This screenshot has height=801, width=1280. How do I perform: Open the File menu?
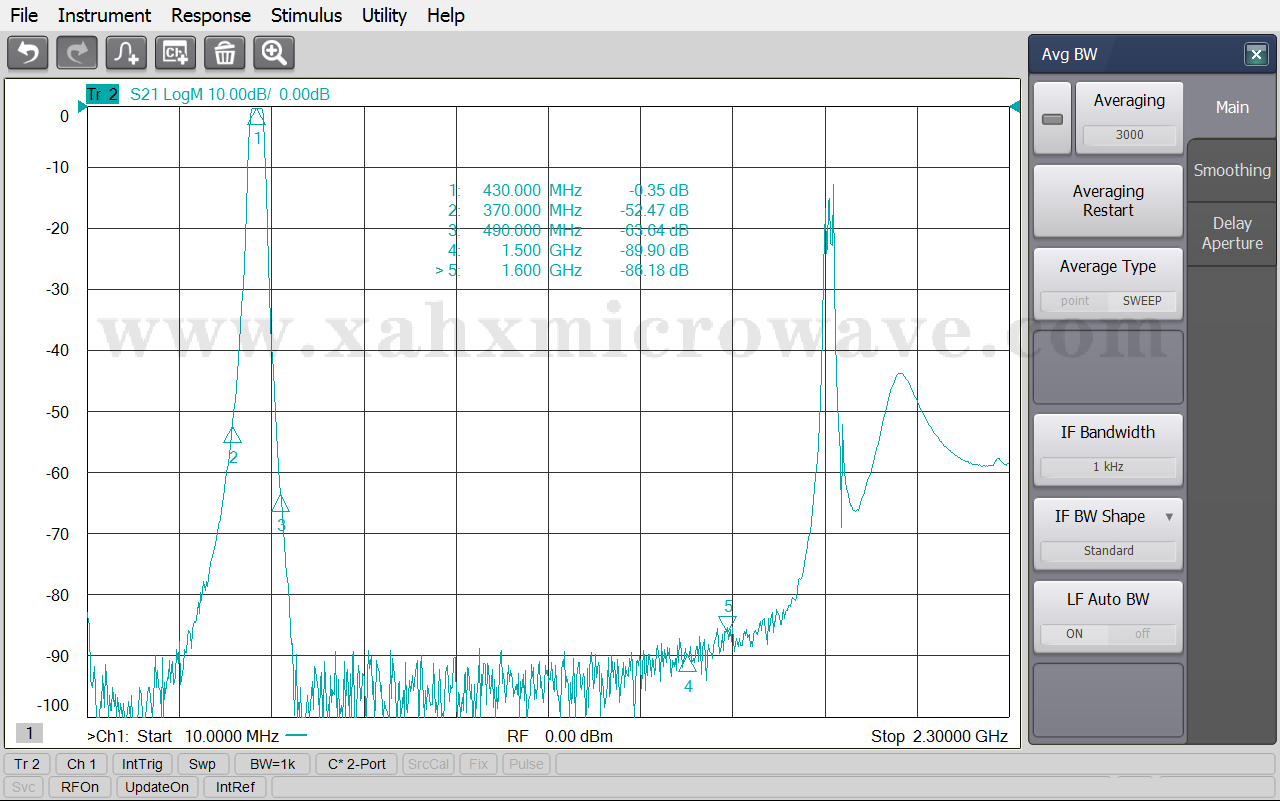[x=24, y=15]
